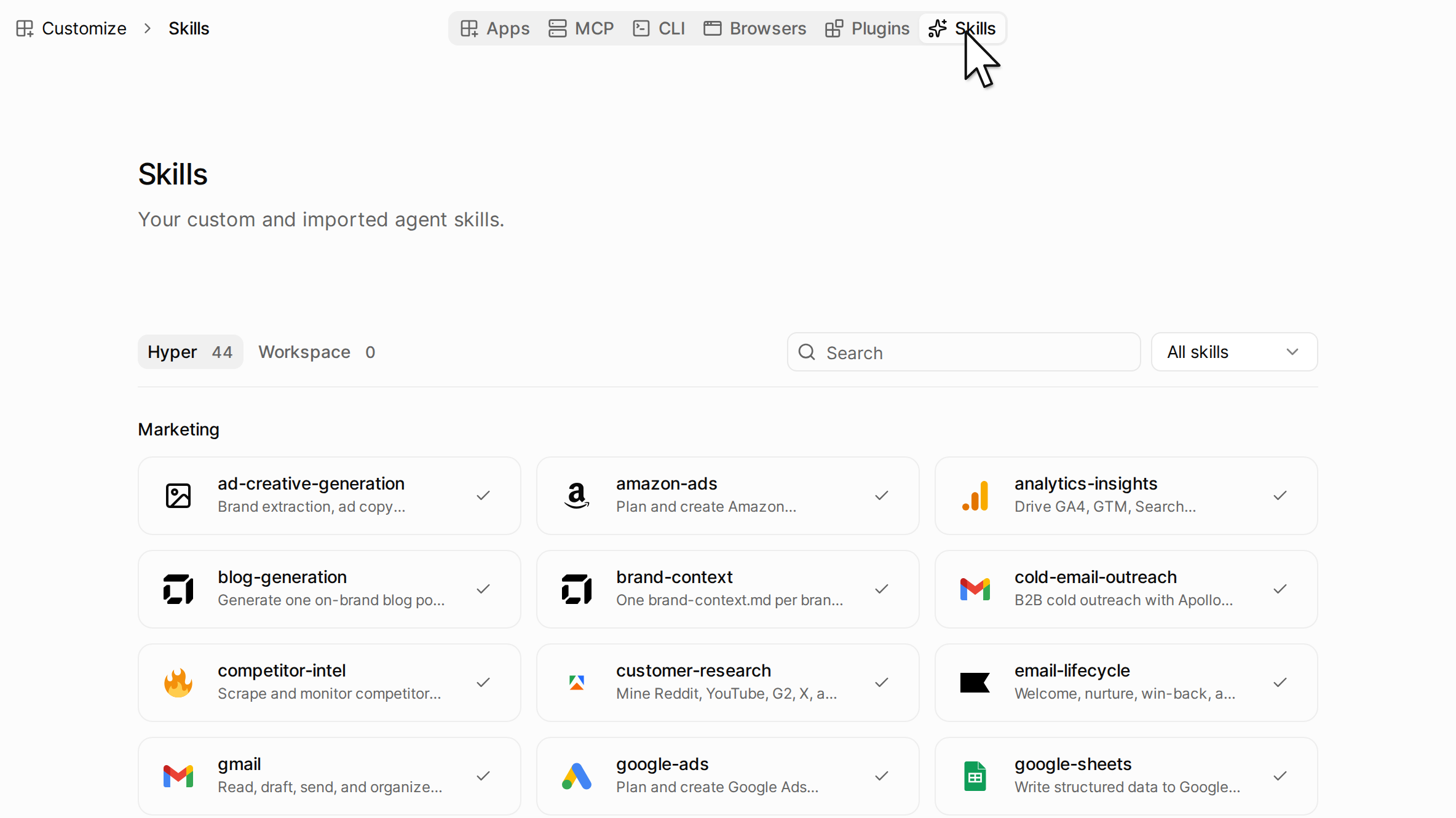The height and width of the screenshot is (818, 1456).
Task: Click the "Read, draft, send, and organize..." description
Action: (330, 787)
